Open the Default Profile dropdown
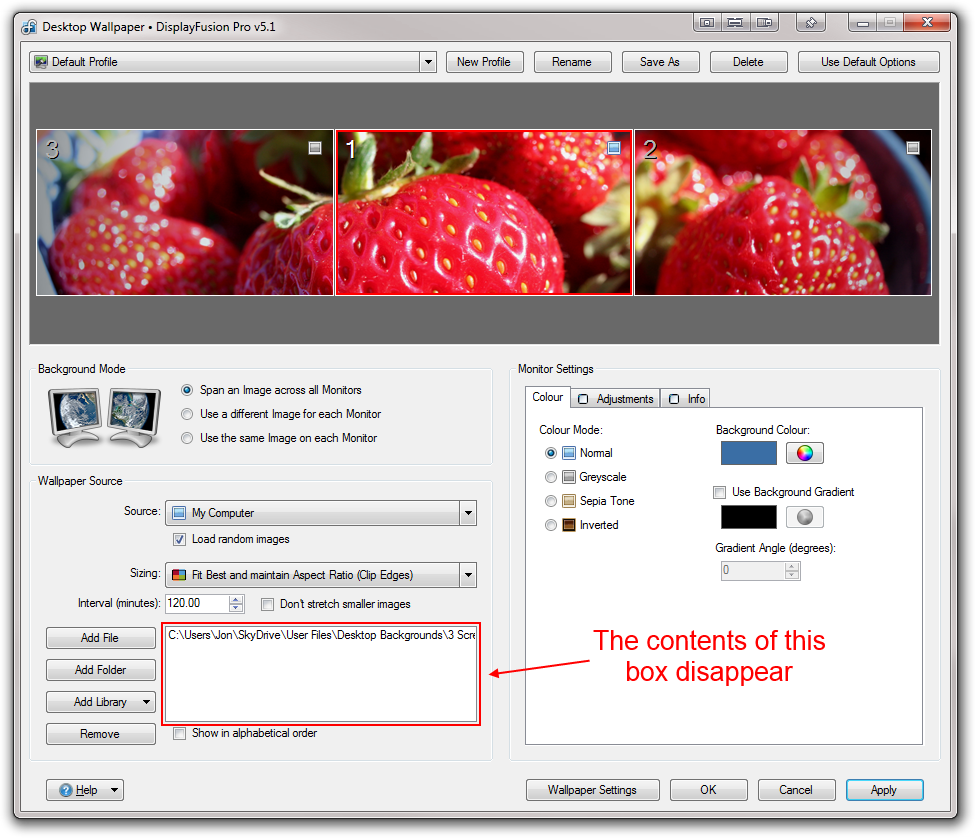975x838 pixels. [428, 62]
